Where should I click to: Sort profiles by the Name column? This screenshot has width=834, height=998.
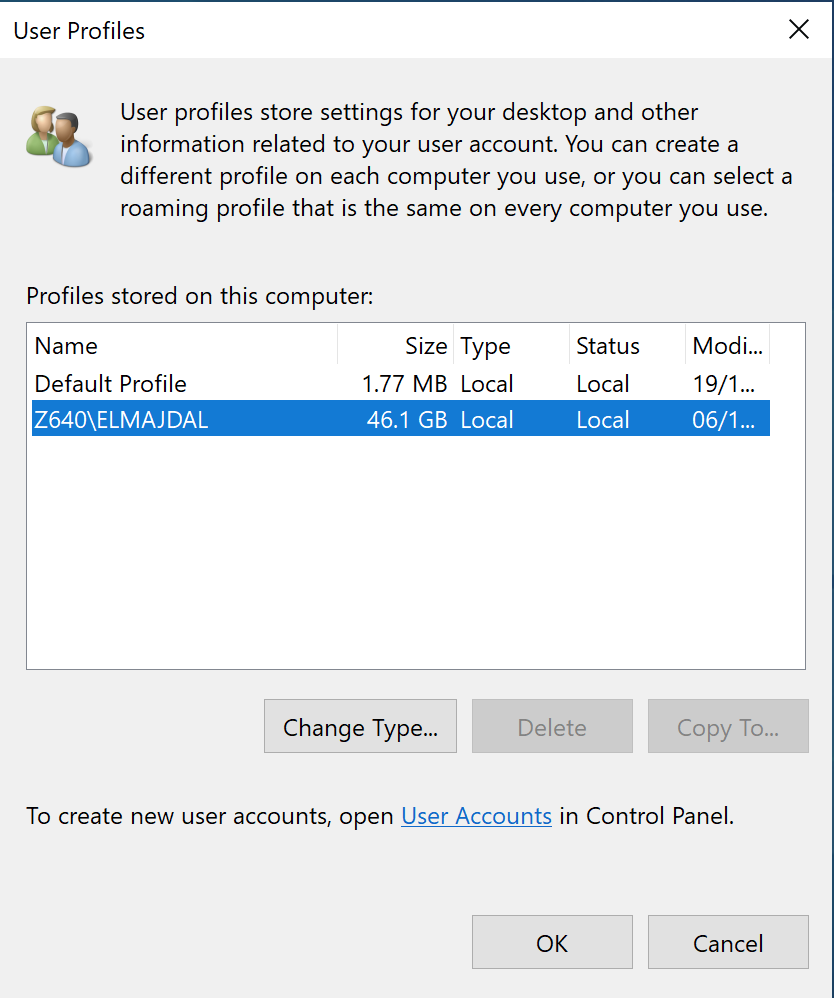66,345
